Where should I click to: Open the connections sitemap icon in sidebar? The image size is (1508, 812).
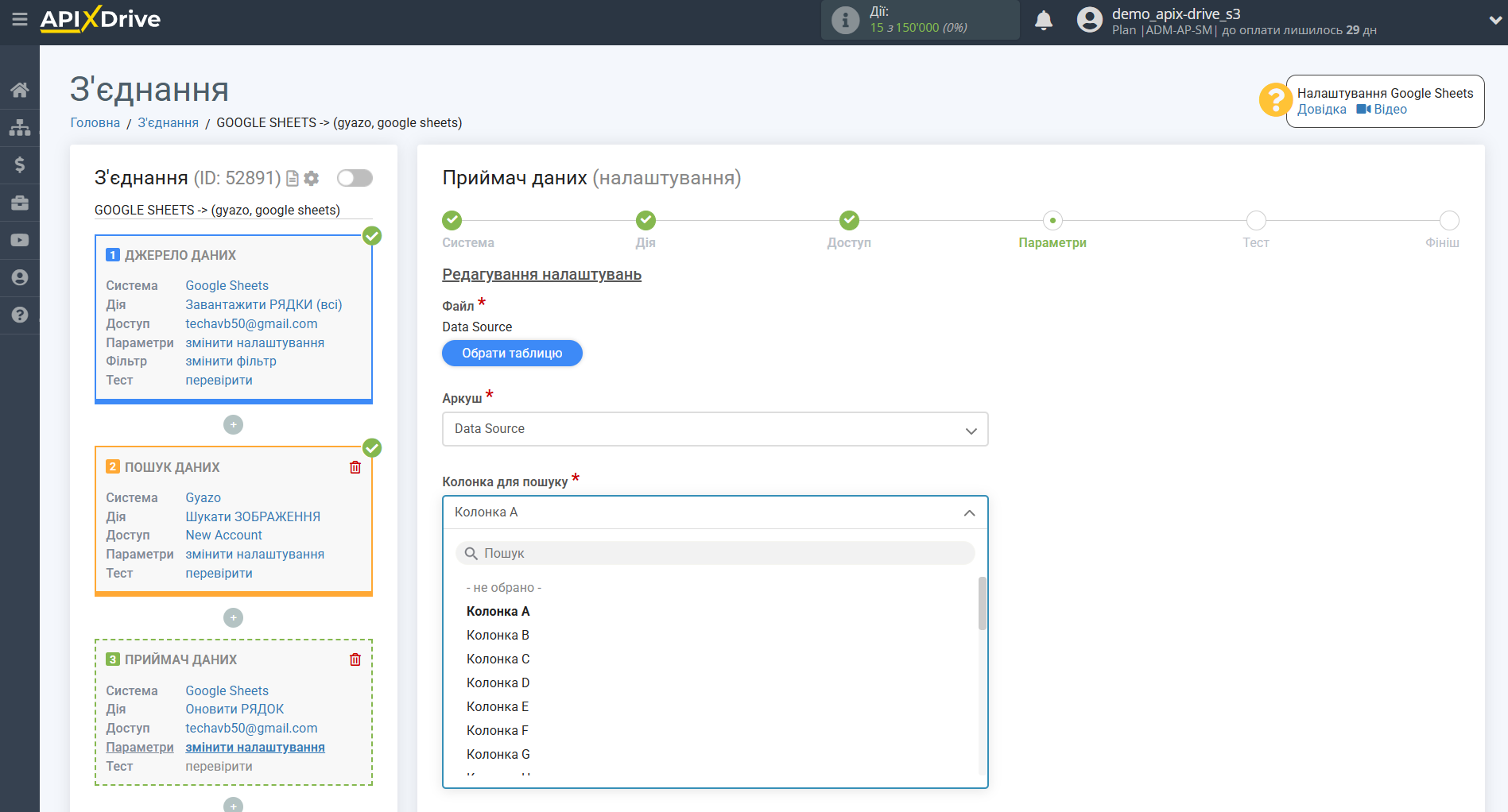20,127
